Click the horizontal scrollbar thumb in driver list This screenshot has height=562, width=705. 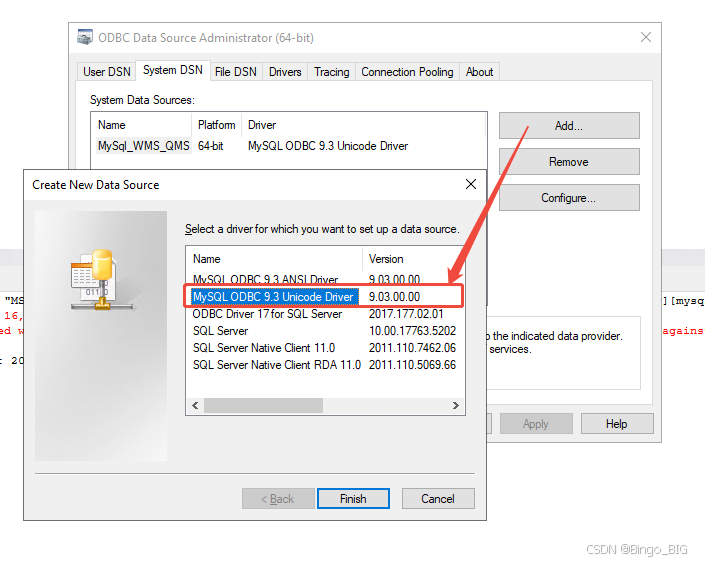coord(263,406)
